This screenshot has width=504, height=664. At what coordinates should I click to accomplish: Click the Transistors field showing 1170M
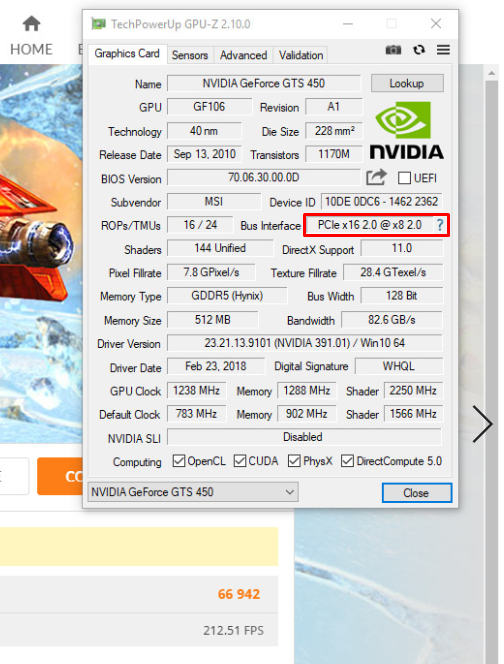[x=334, y=154]
